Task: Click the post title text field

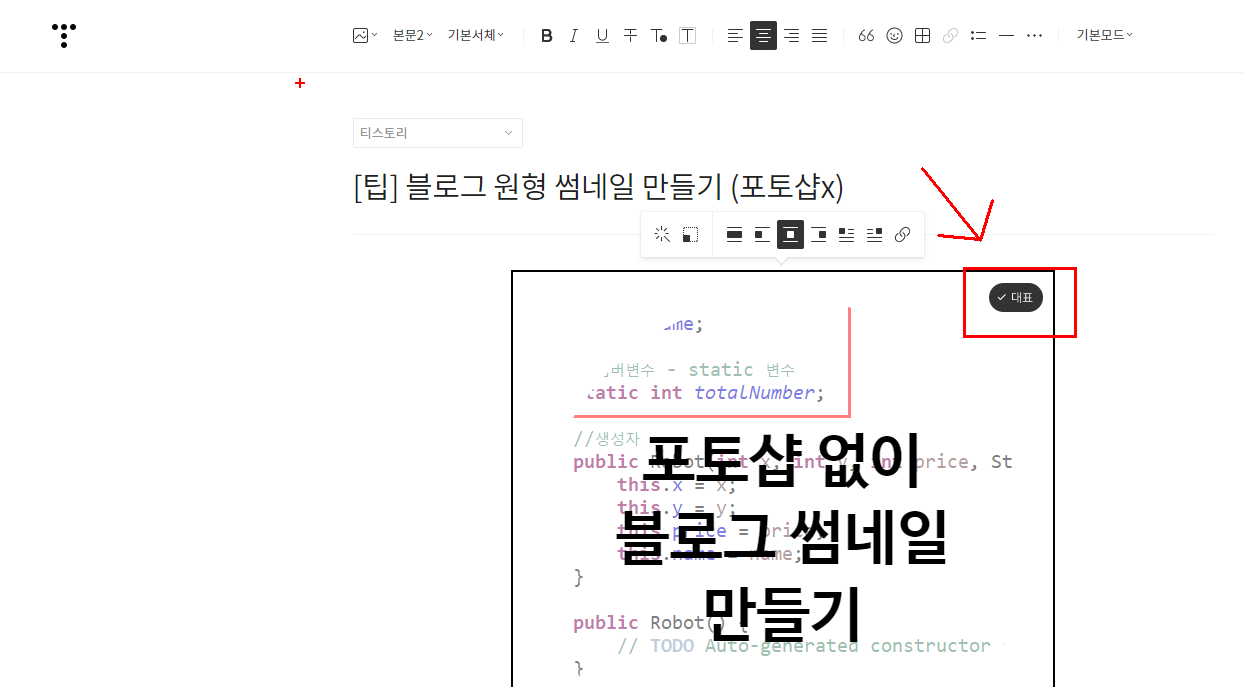Action: pos(598,187)
